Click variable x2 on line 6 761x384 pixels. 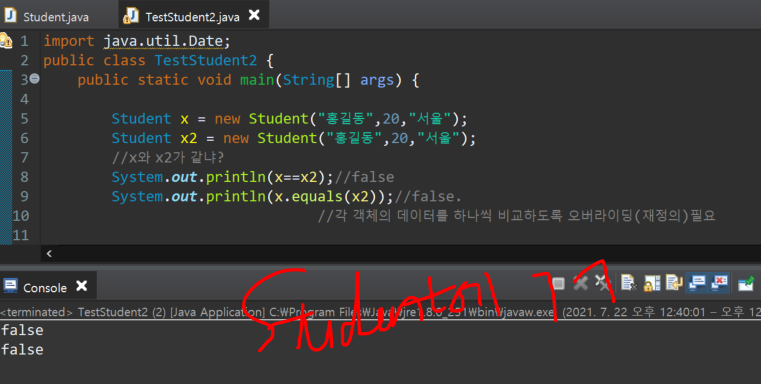[189, 139]
